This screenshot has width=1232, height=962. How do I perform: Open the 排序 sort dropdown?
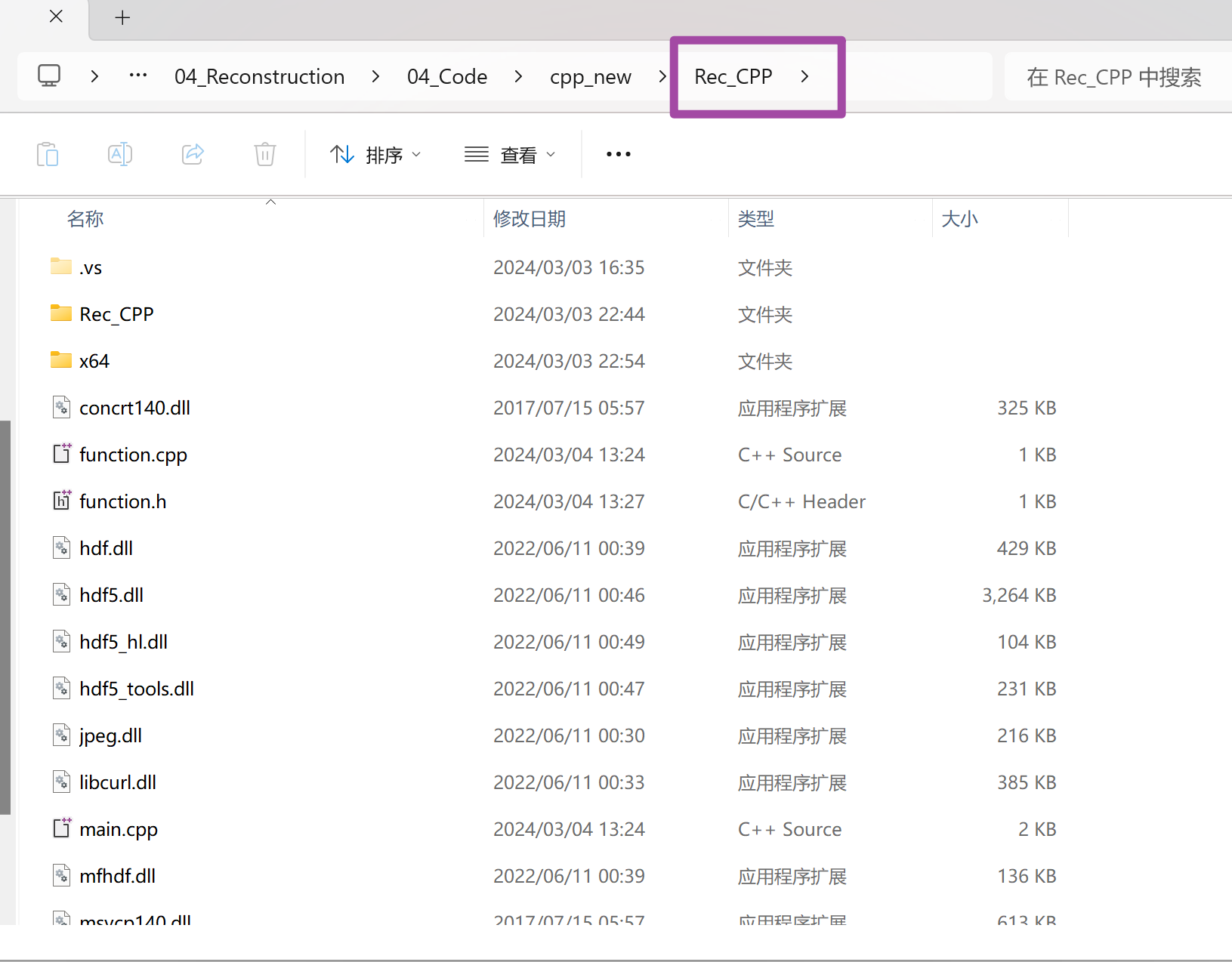coord(375,155)
